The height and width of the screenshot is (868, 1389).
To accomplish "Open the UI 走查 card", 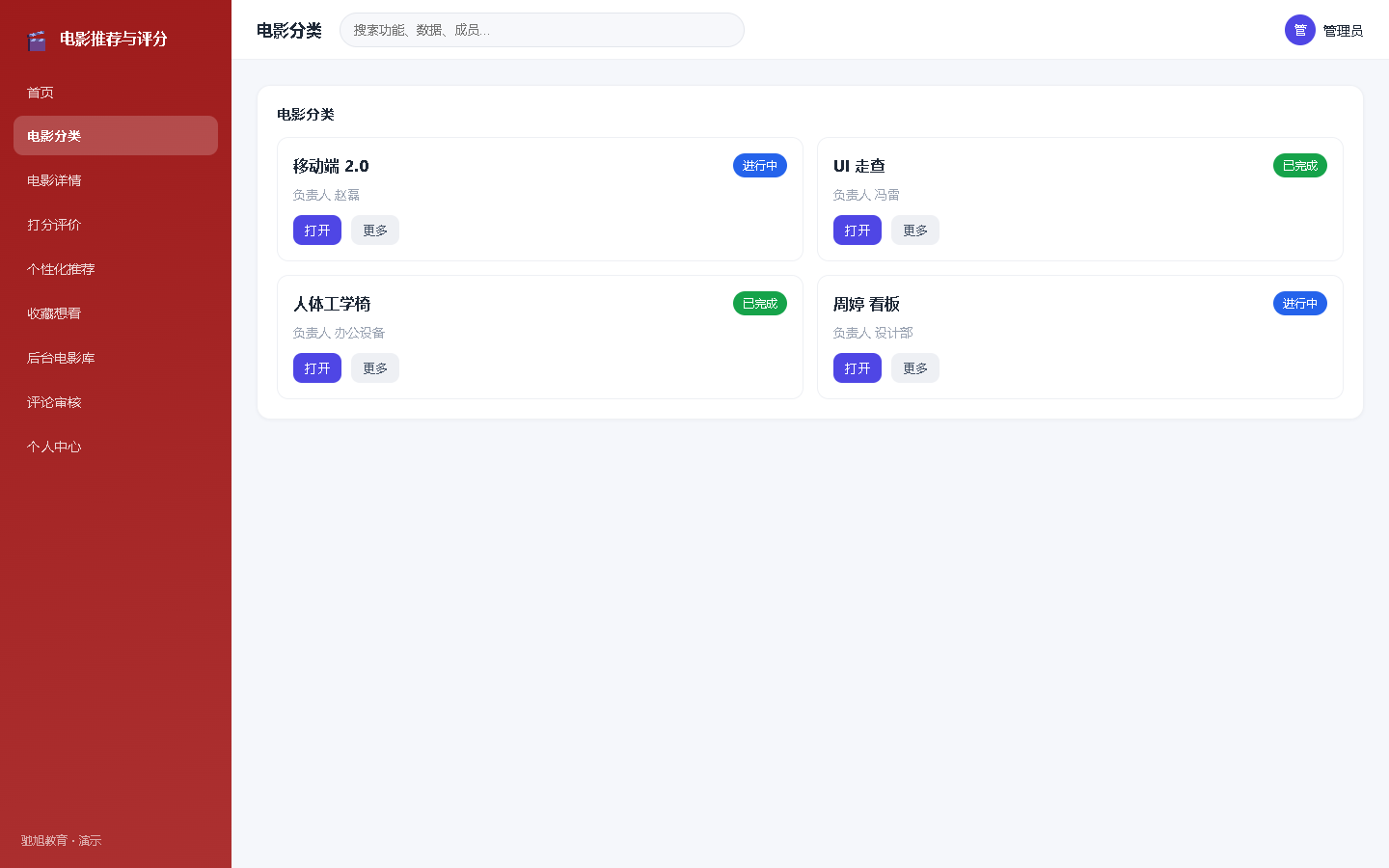I will click(858, 231).
